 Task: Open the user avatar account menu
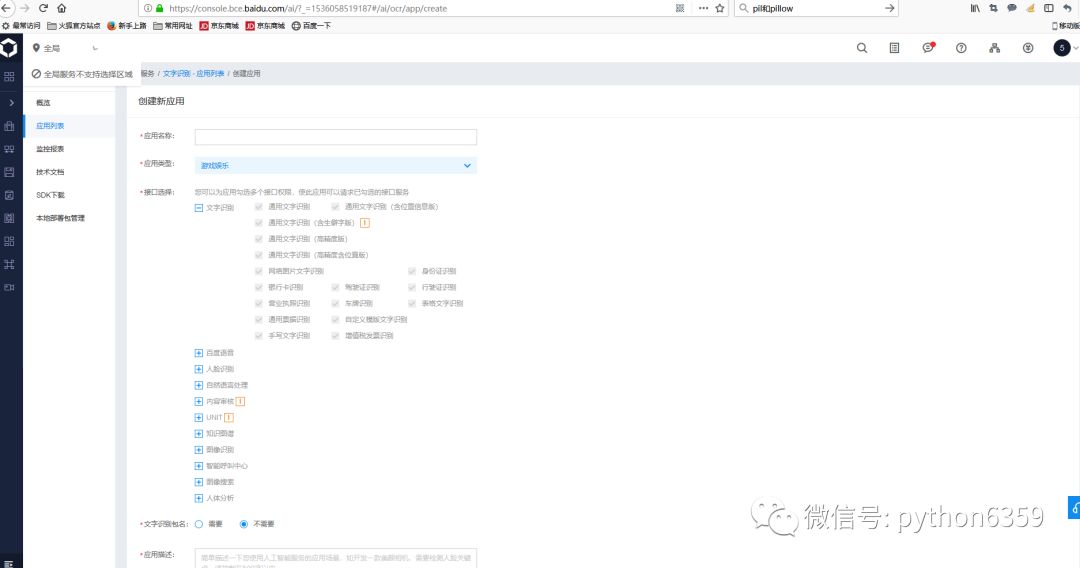click(x=1061, y=48)
